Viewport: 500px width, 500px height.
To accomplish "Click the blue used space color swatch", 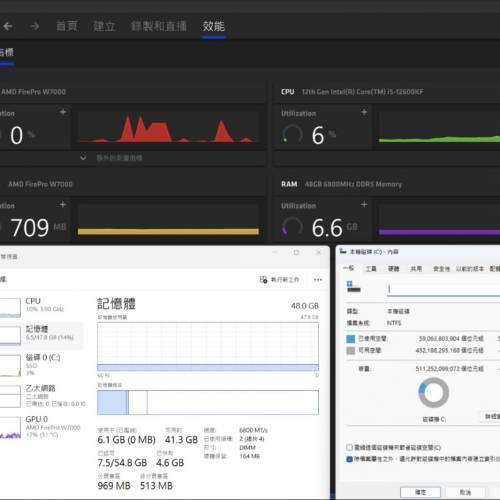I will pos(351,339).
